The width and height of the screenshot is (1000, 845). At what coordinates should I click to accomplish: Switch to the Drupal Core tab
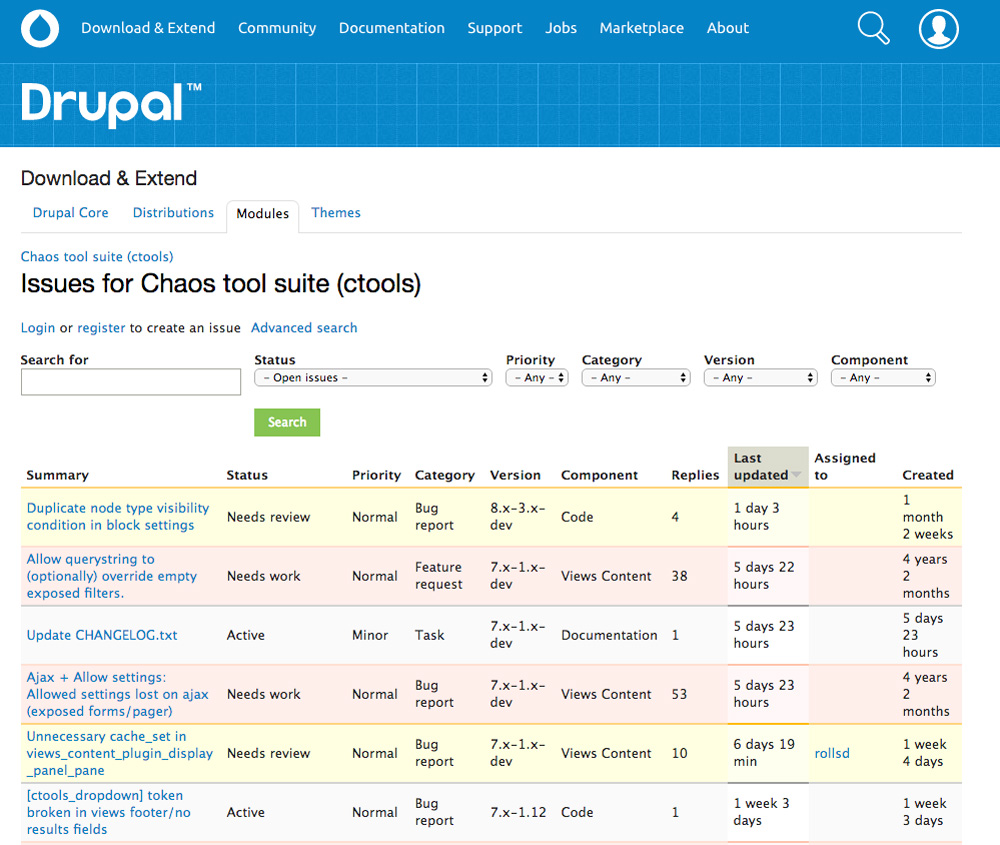[x=71, y=212]
